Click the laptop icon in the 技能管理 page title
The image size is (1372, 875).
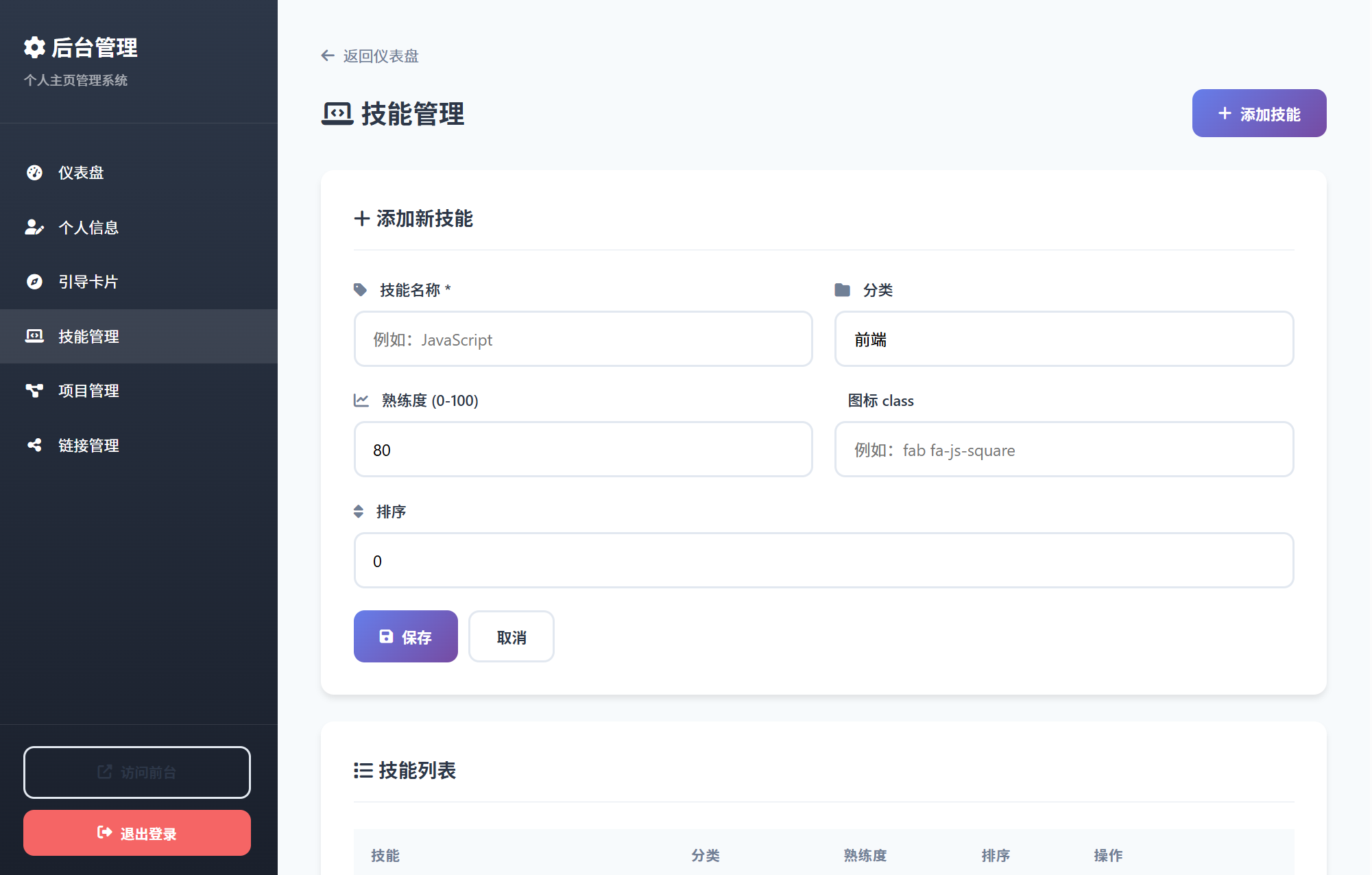[x=337, y=114]
